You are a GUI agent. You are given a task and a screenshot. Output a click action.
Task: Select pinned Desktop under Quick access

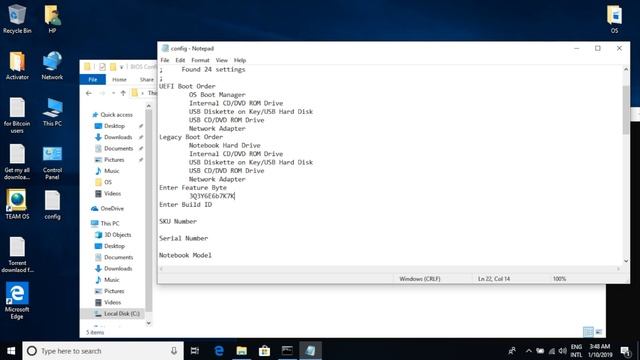click(114, 126)
